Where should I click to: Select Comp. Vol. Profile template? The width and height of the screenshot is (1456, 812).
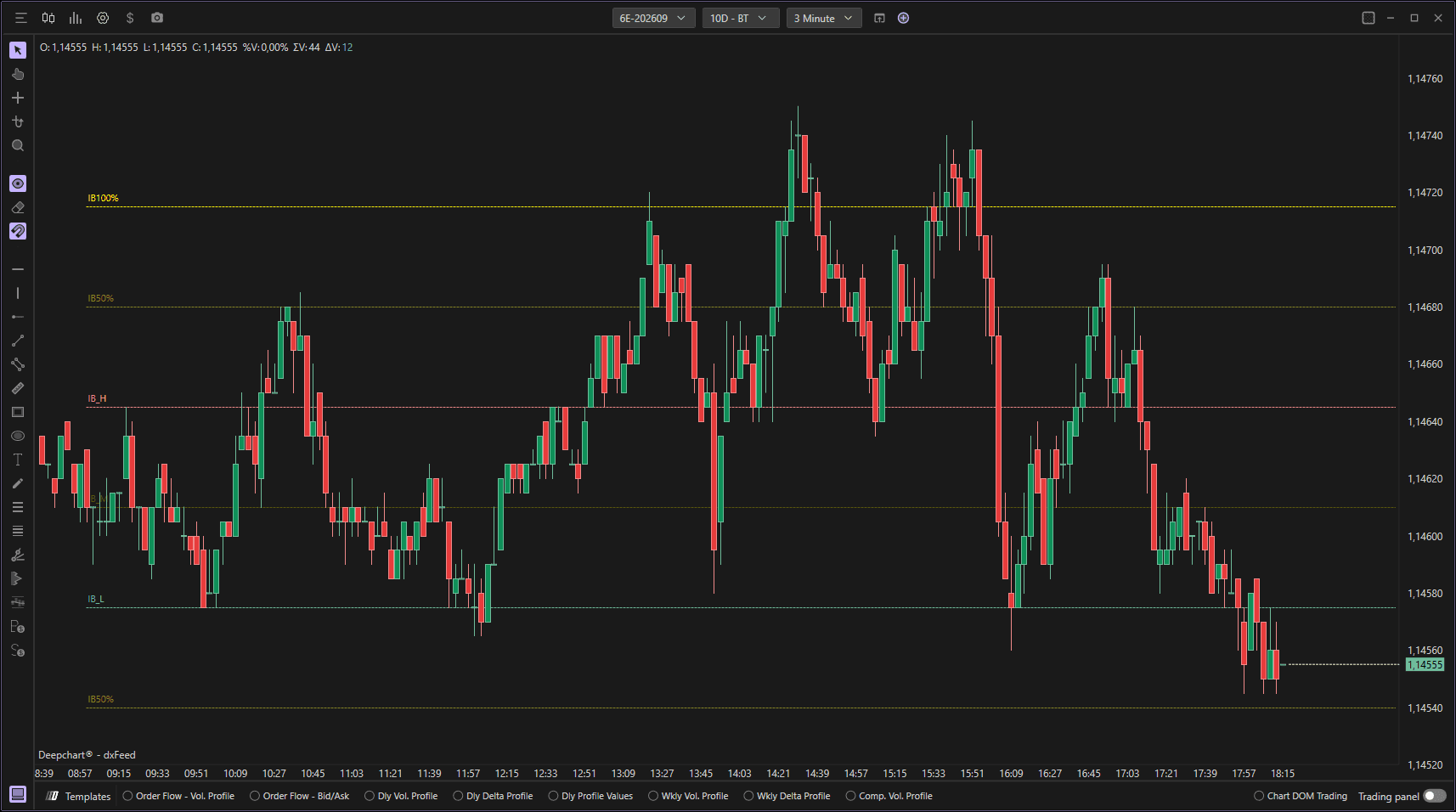pyautogui.click(x=889, y=796)
